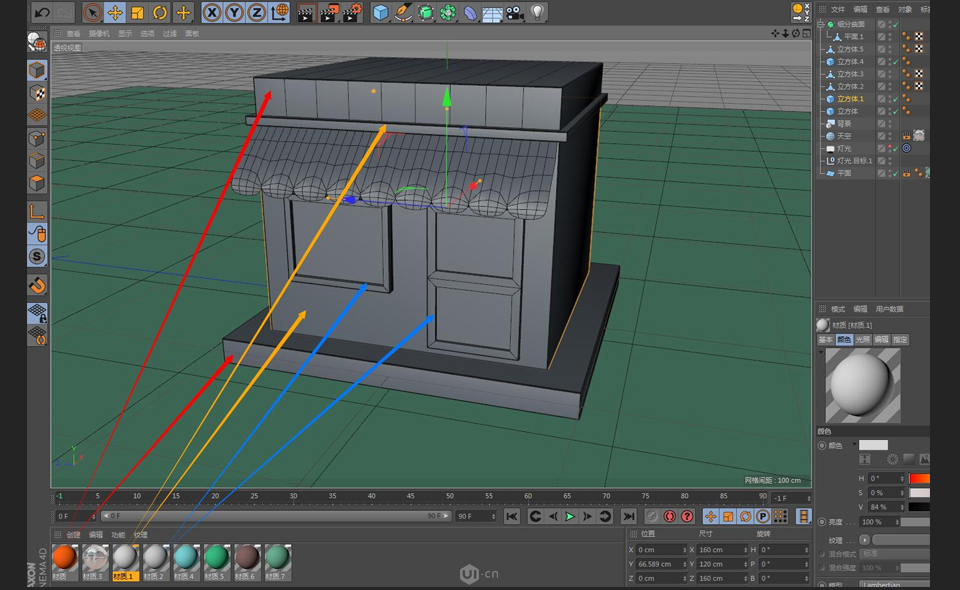Viewport: 960px width, 590px height.
Task: Select the Move tool in the top toolbar
Action: coord(115,12)
